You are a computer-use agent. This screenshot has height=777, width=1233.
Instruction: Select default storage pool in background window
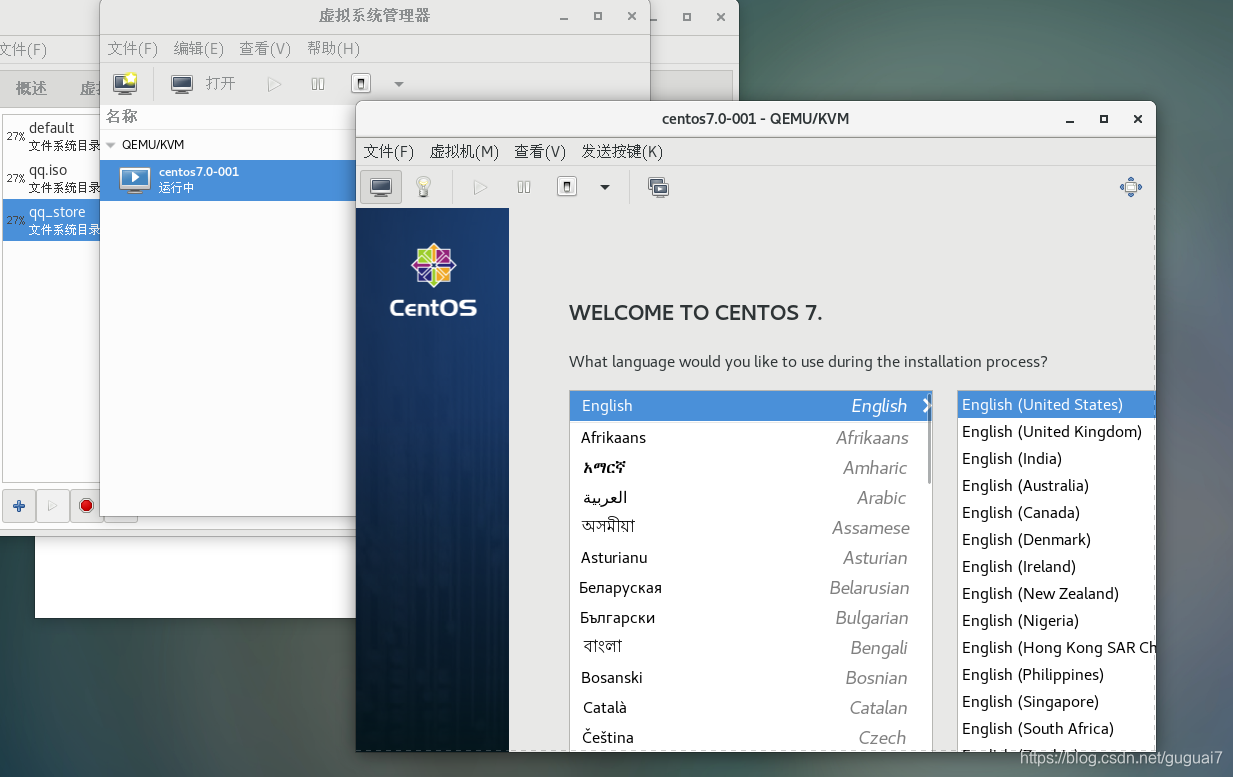click(x=52, y=136)
